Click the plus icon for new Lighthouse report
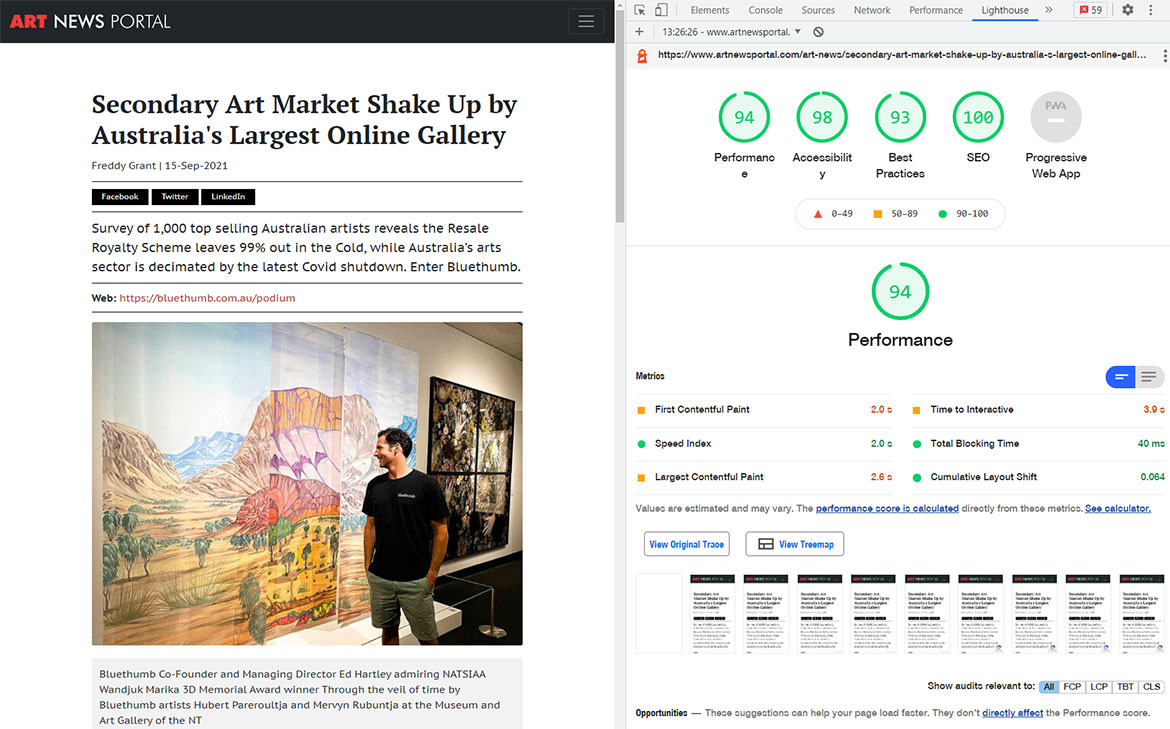The image size is (1170, 729). 640,32
